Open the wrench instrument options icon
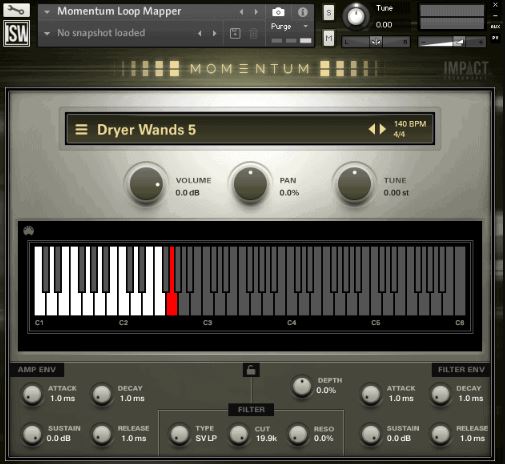 coord(16,10)
